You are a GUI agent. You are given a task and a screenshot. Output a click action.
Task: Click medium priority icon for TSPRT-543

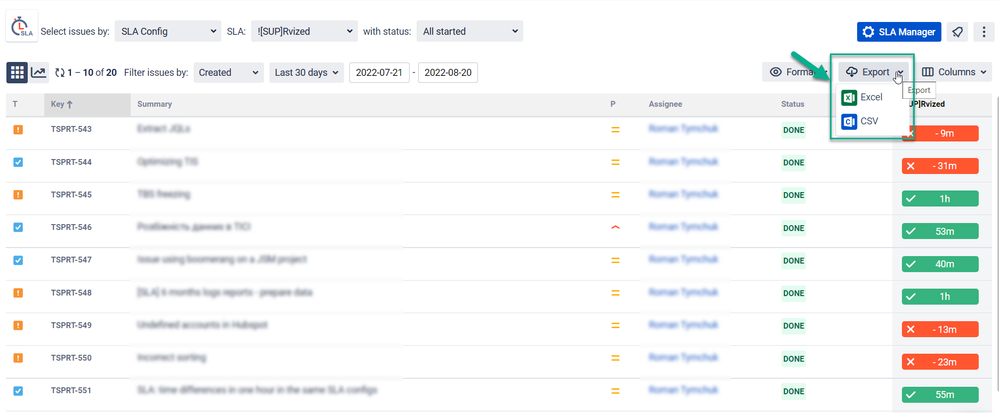615,130
